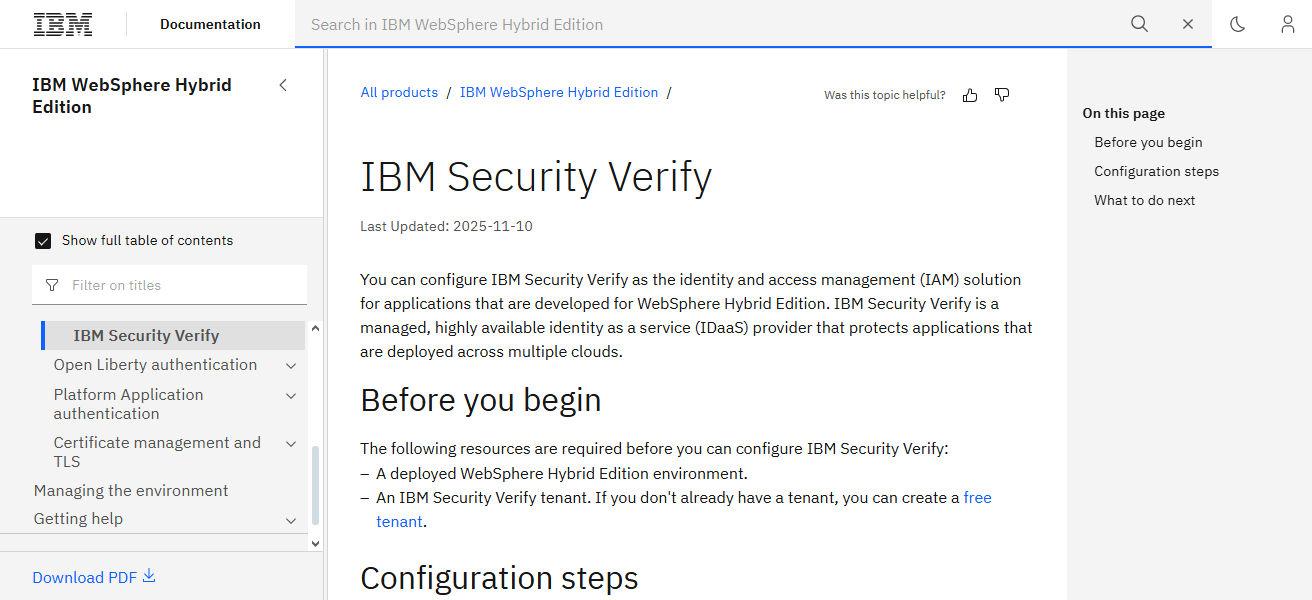Open the Documentation menu item
1312x600 pixels.
tap(209, 24)
